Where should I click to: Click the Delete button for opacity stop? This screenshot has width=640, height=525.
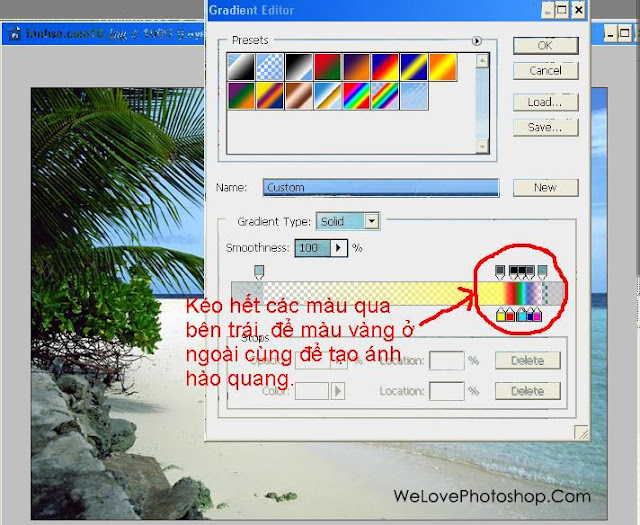[528, 360]
